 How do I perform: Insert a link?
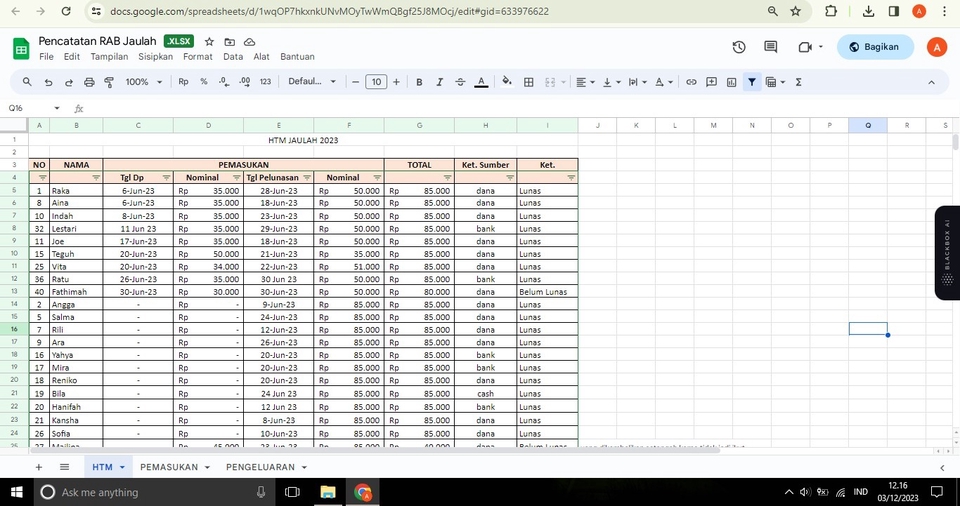click(x=691, y=82)
